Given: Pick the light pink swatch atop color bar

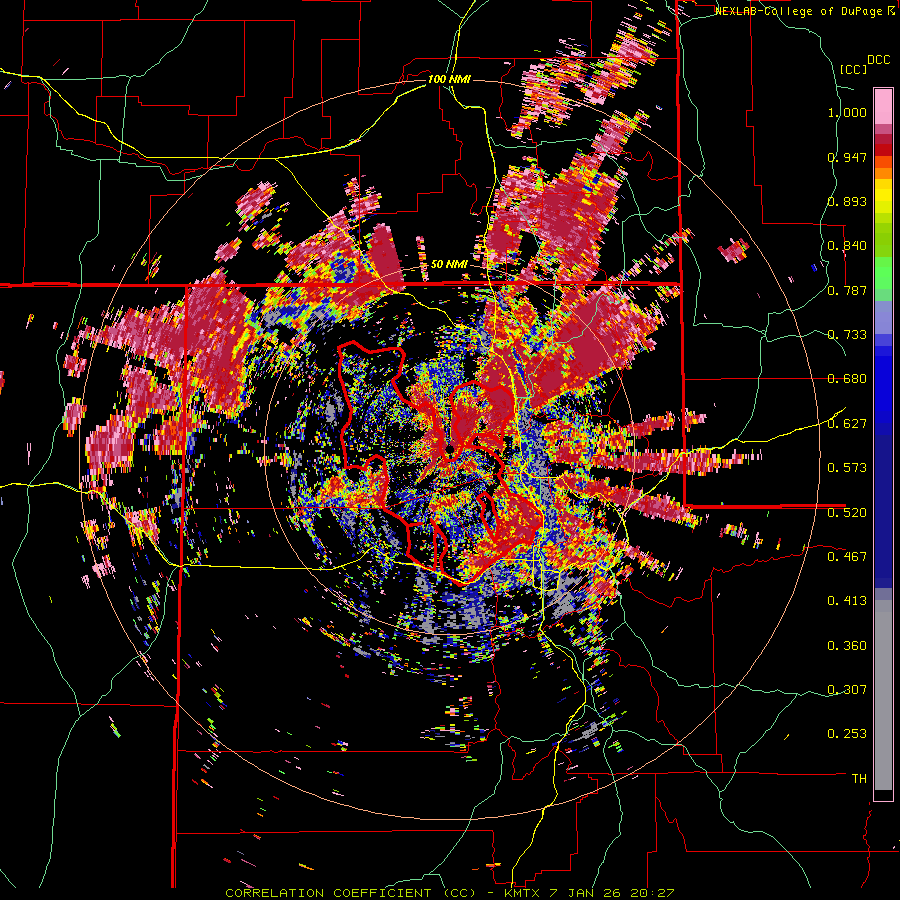Looking at the screenshot, I should [x=883, y=106].
